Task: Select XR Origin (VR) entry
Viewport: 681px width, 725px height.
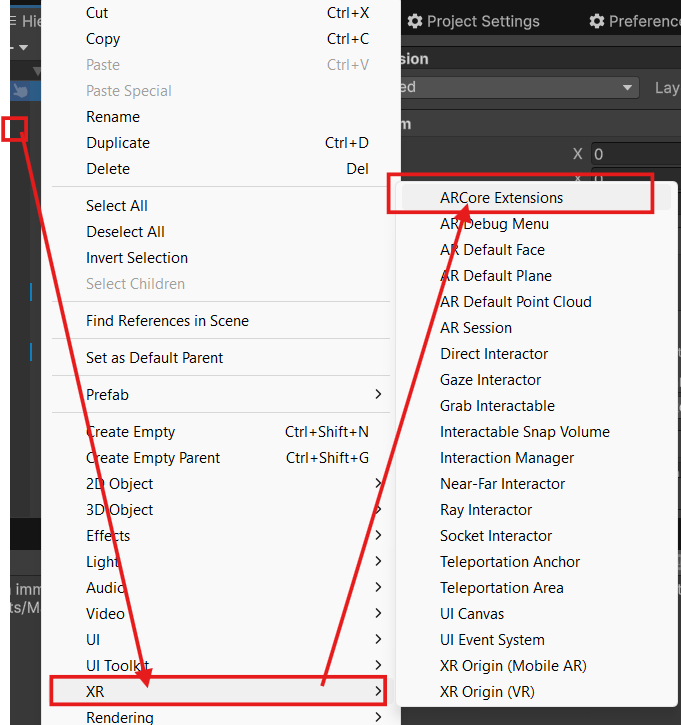Action: (487, 692)
